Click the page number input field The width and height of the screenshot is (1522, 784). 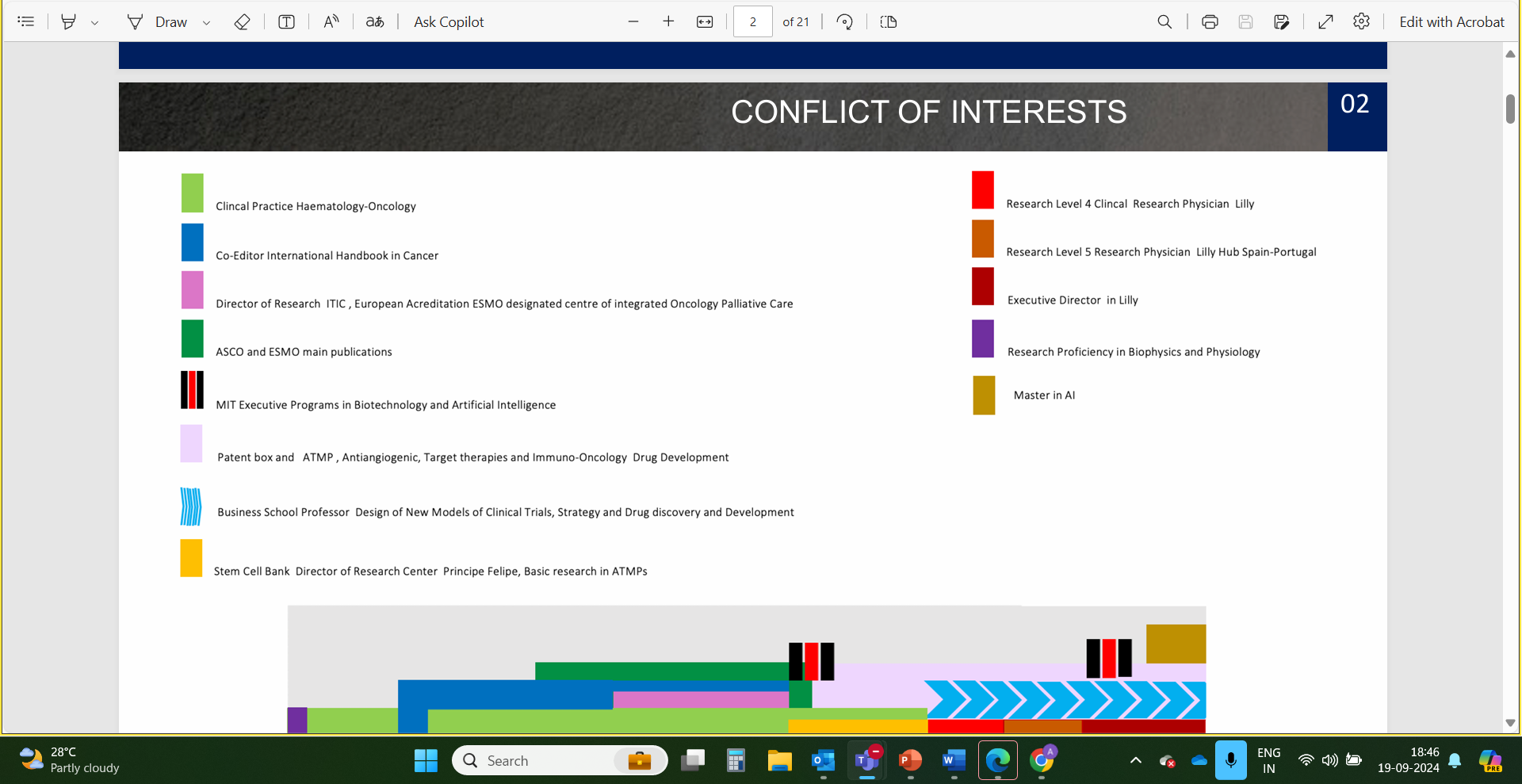pyautogui.click(x=752, y=21)
